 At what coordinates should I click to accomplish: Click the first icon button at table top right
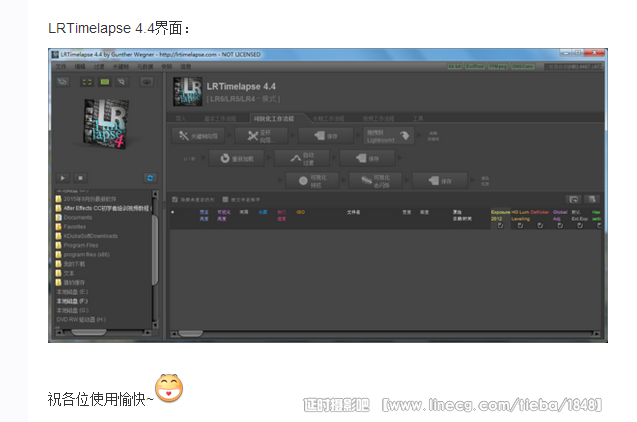[x=573, y=199]
